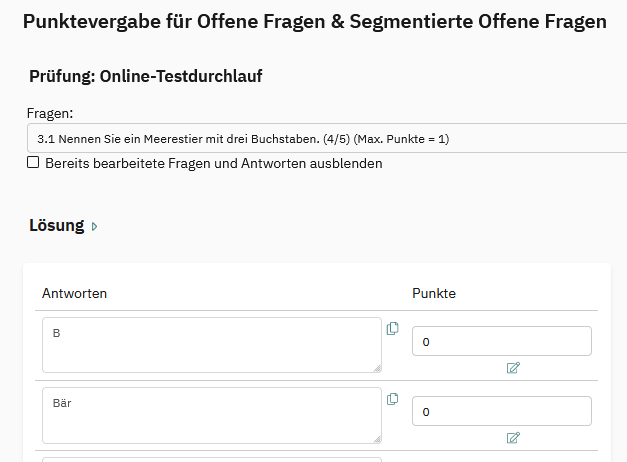Click the "Bereits bearbeitete Fragen" checkbox label
Image resolution: width=627 pixels, height=462 pixels.
pos(213,163)
